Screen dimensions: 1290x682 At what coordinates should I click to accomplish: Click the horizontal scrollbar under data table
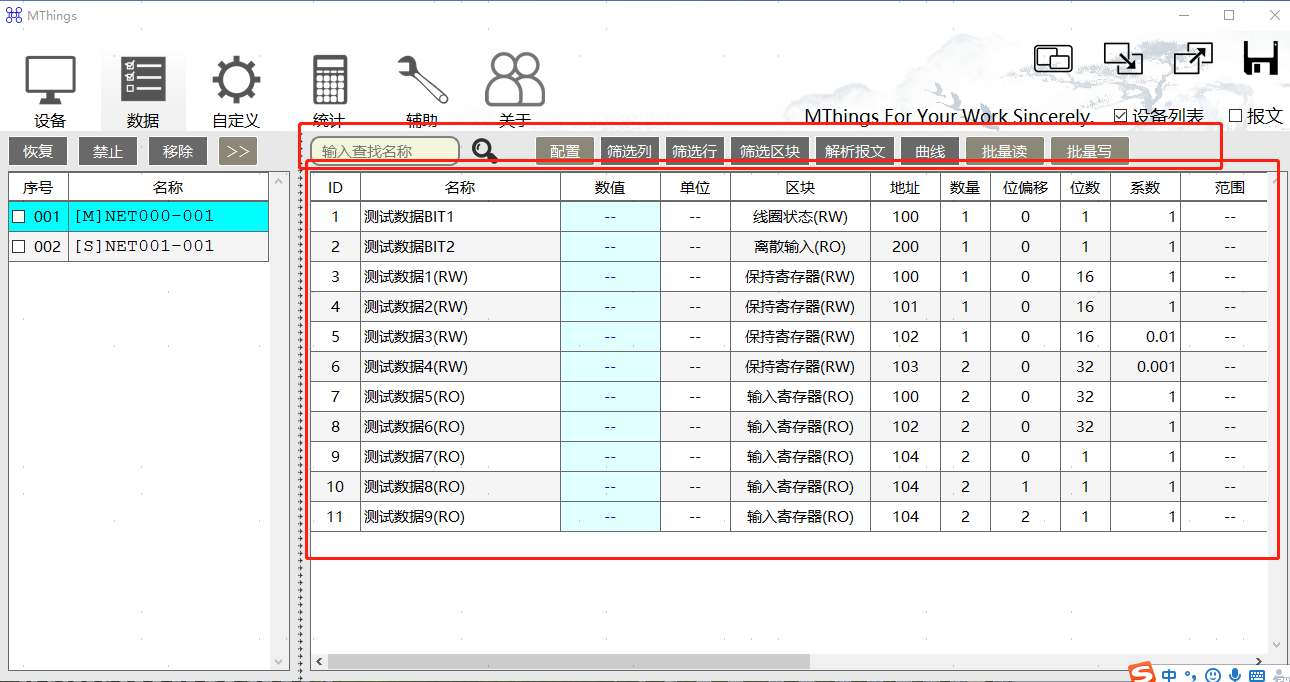(568, 662)
